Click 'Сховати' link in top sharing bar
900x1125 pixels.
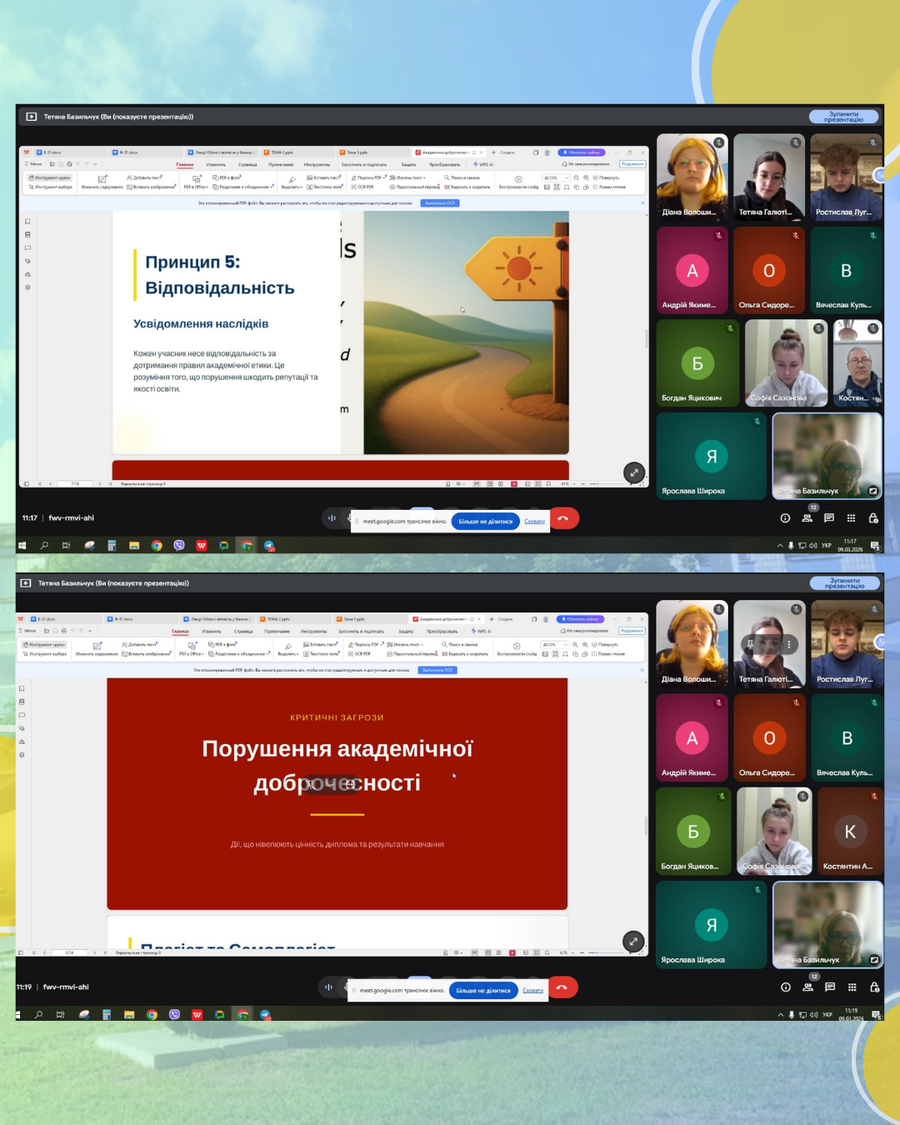coord(535,521)
